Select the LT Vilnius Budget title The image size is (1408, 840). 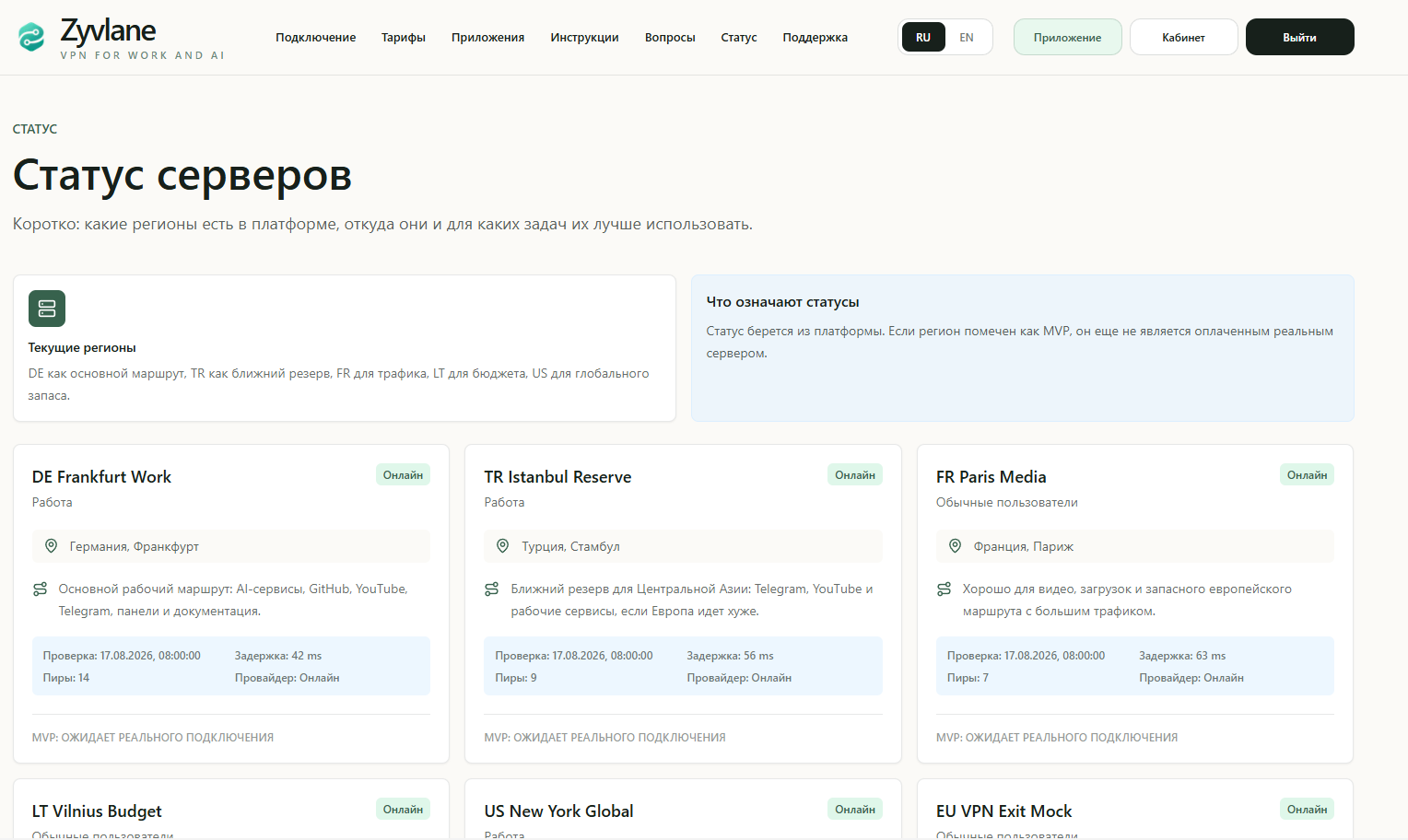(97, 811)
